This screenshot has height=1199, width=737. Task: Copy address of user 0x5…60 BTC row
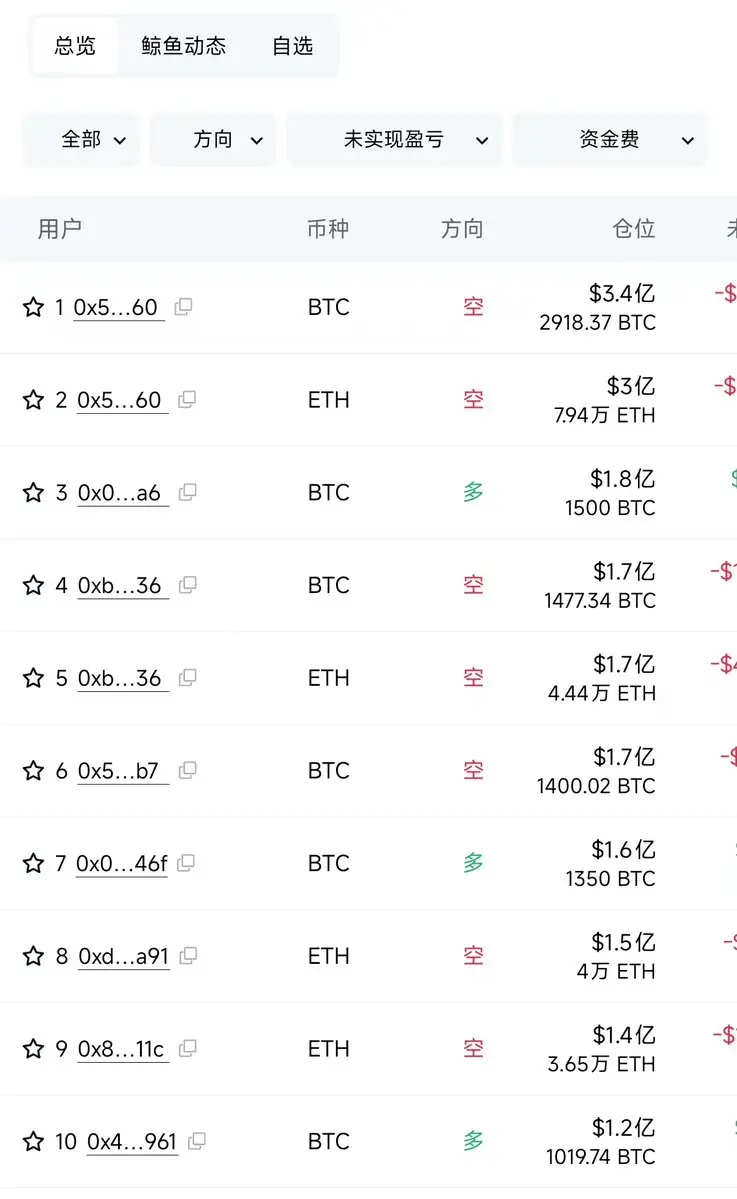point(183,307)
